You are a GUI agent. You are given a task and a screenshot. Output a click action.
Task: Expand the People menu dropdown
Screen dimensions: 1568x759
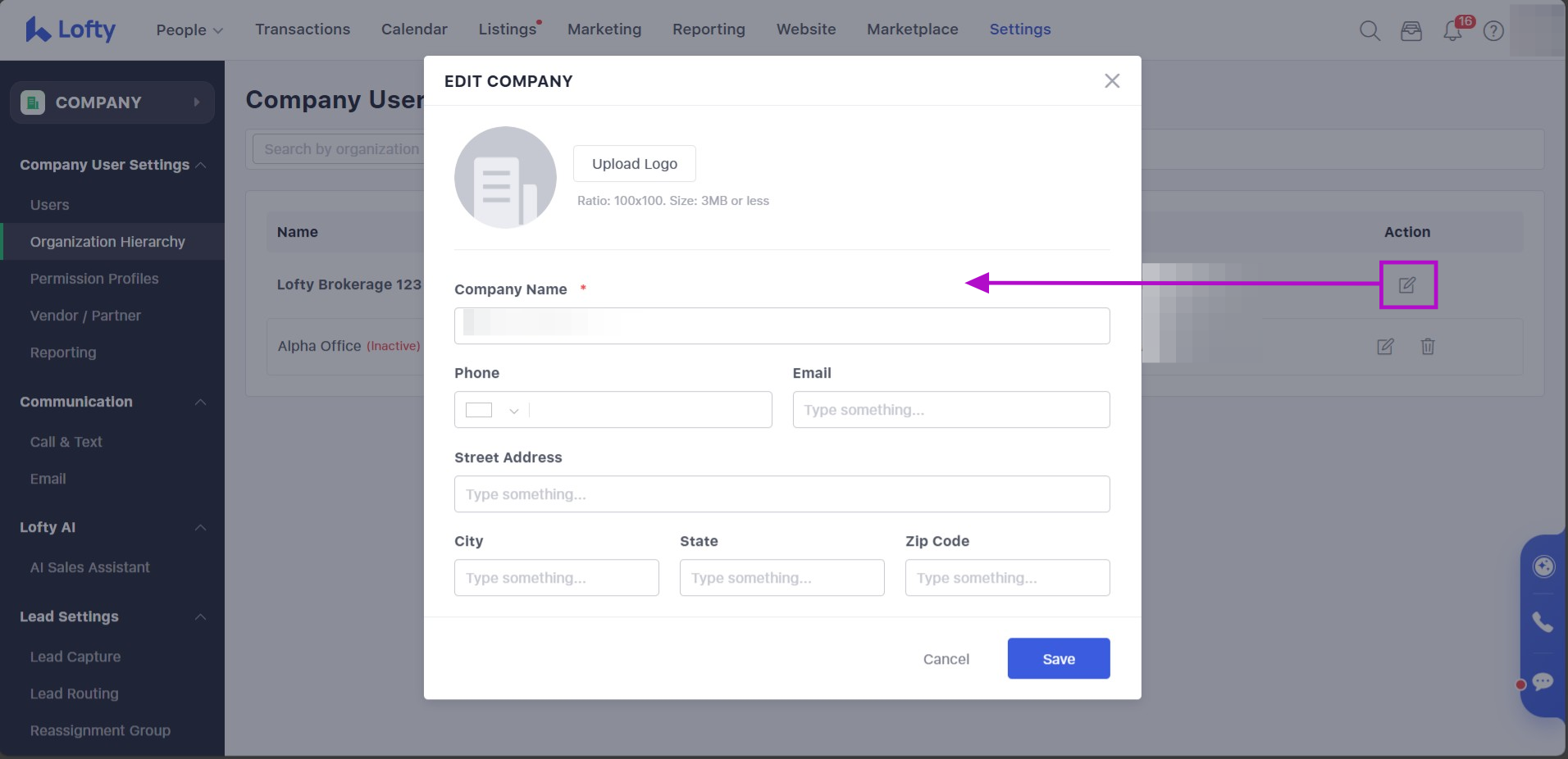189,30
